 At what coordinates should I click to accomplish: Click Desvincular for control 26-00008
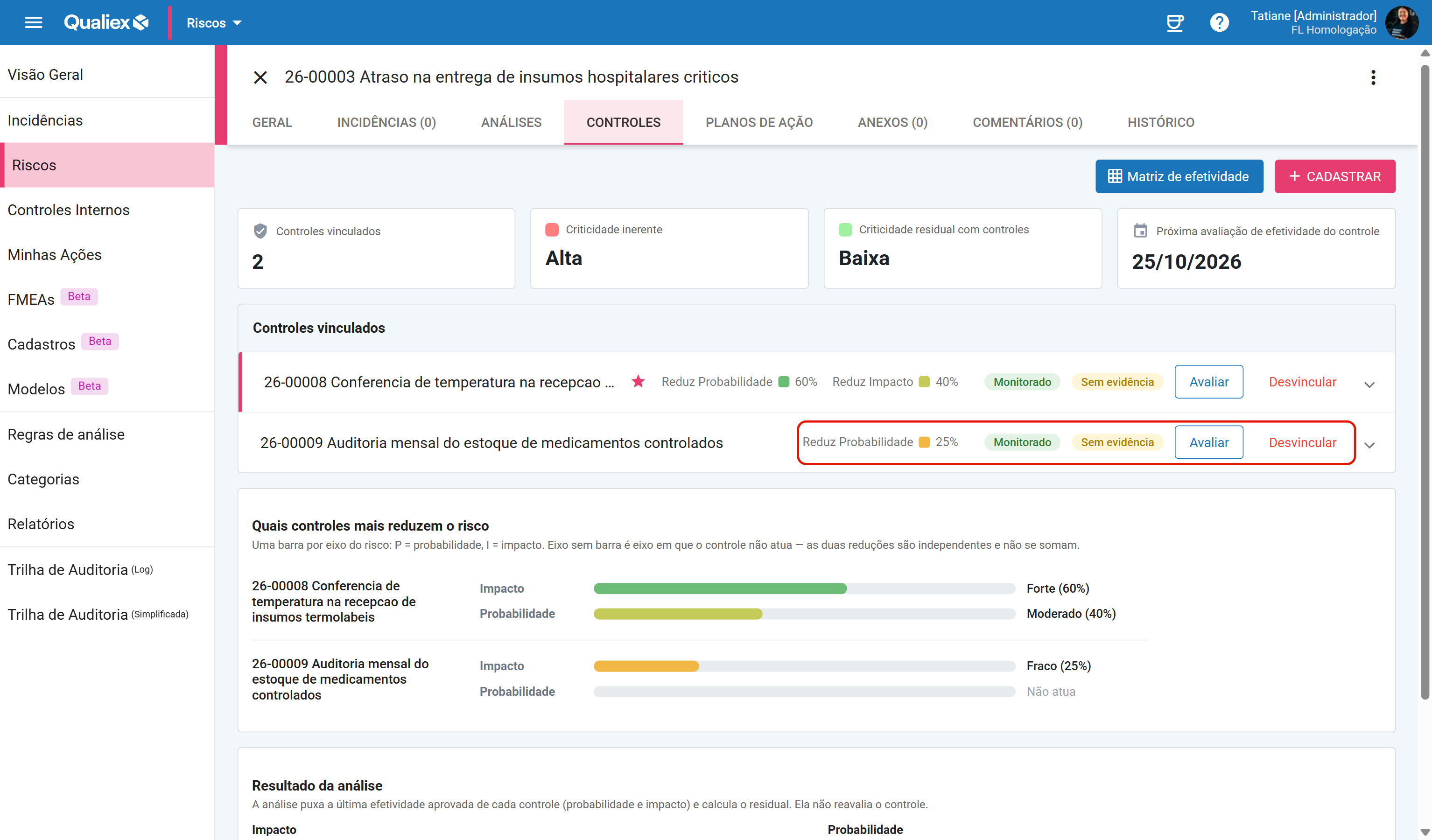click(1302, 381)
